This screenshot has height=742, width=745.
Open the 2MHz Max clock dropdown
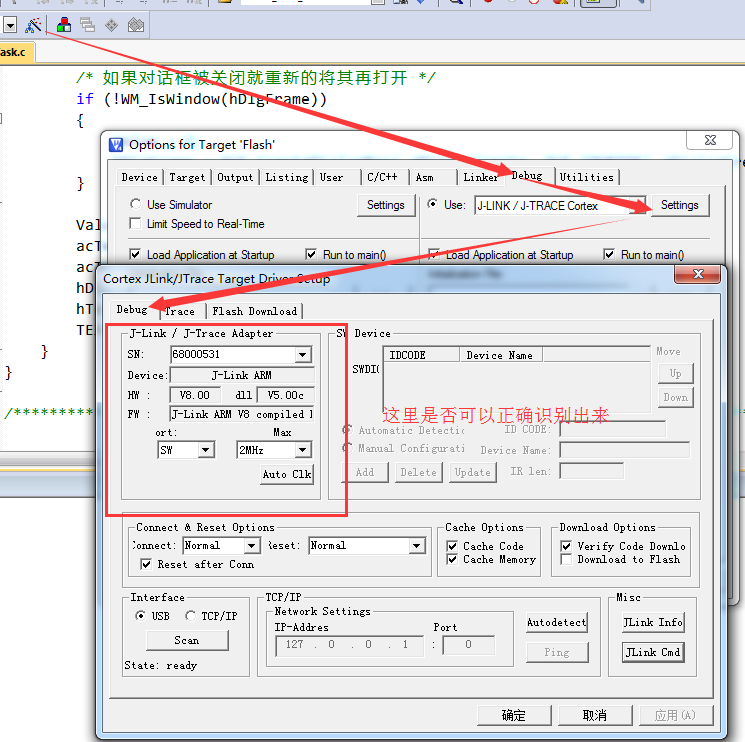click(x=303, y=450)
